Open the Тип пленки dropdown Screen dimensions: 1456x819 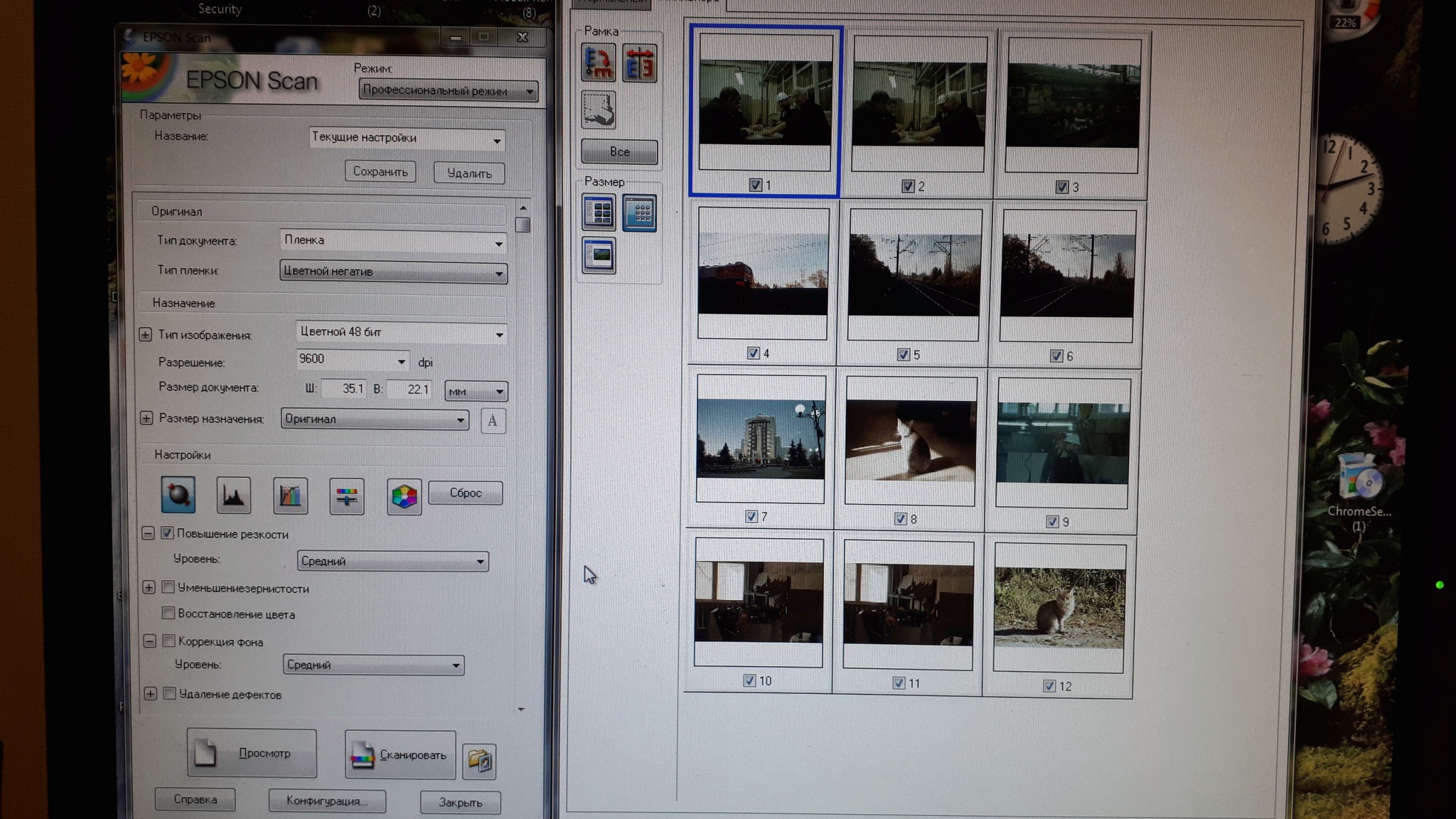[393, 272]
